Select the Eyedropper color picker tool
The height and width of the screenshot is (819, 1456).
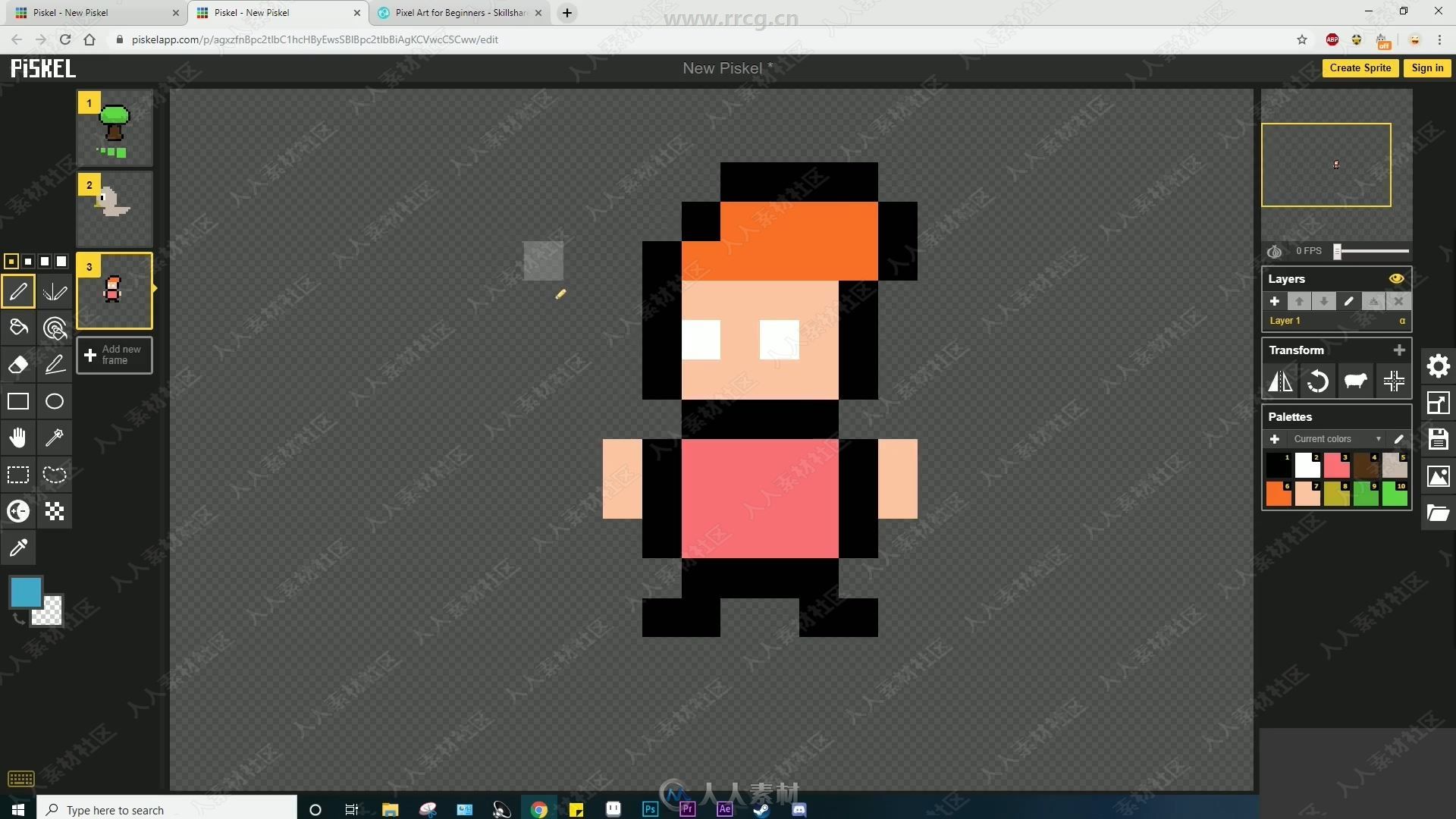point(18,548)
